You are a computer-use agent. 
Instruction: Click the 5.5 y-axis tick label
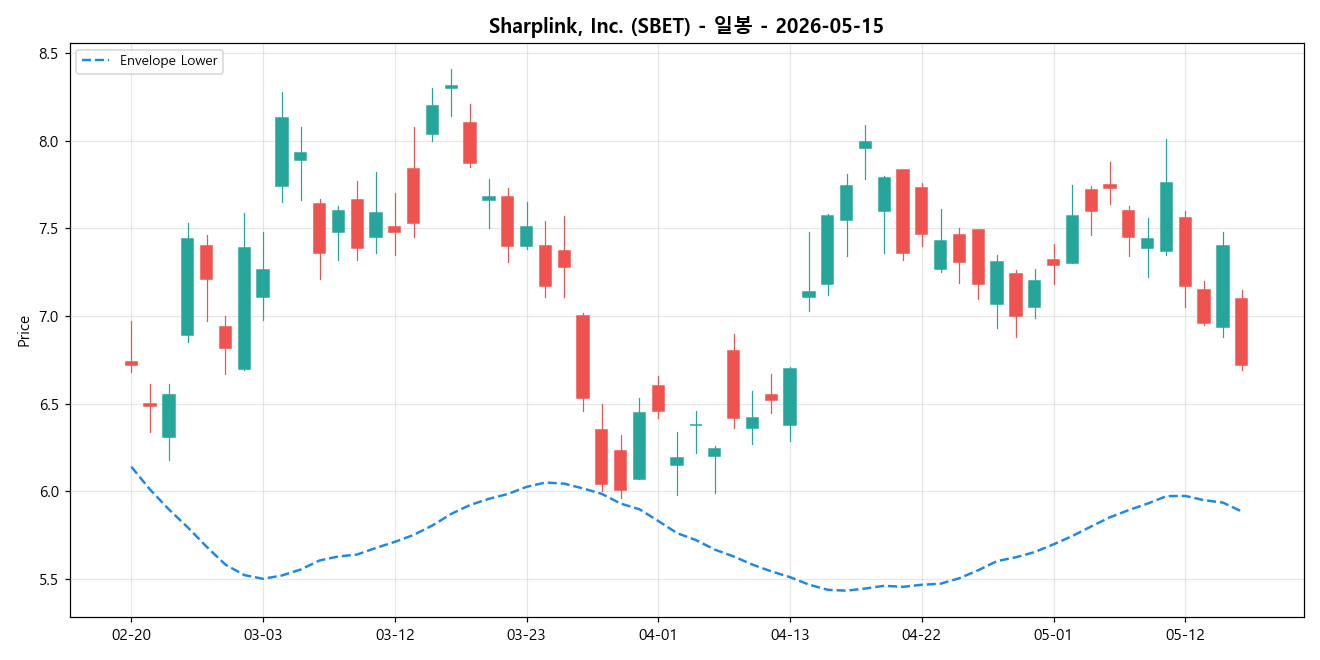point(49,580)
